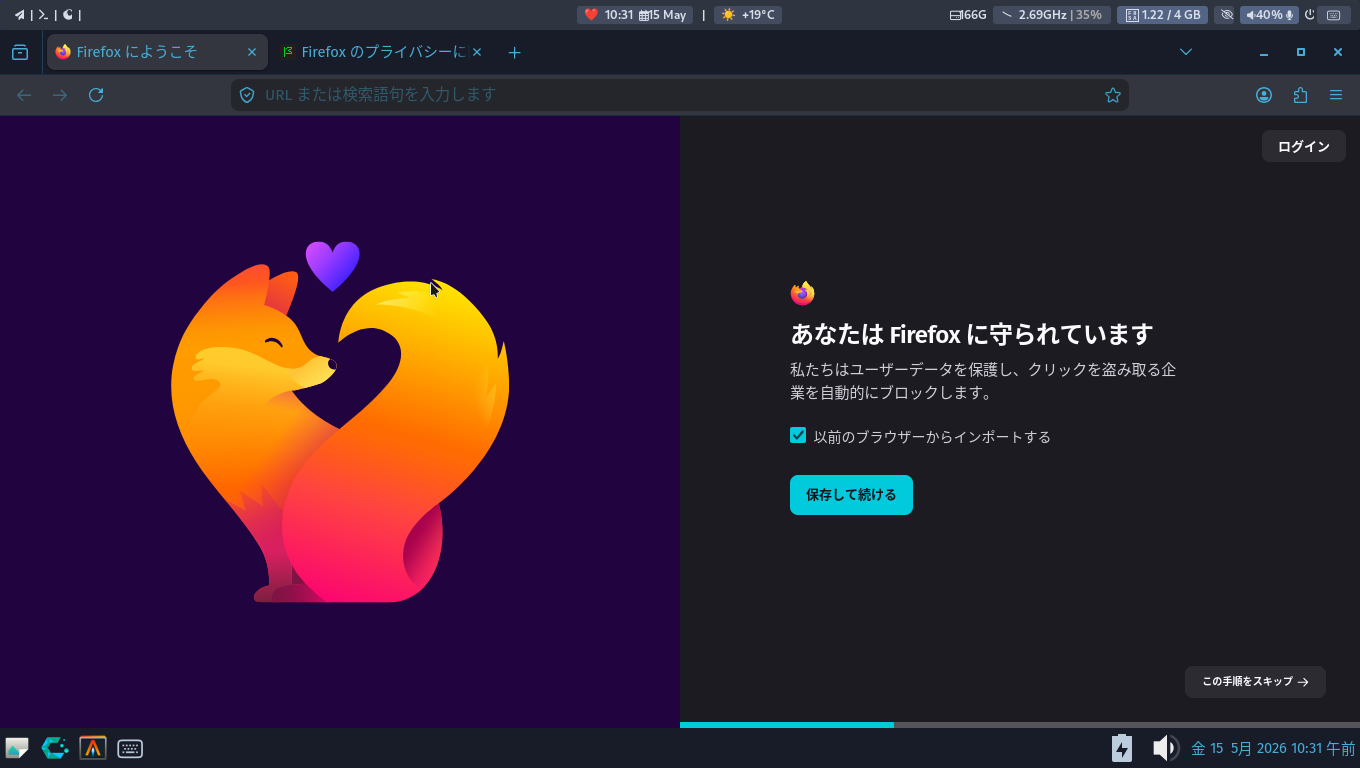Open the on-screen keyboard icon in taskbar
Image resolution: width=1360 pixels, height=768 pixels.
[x=130, y=748]
